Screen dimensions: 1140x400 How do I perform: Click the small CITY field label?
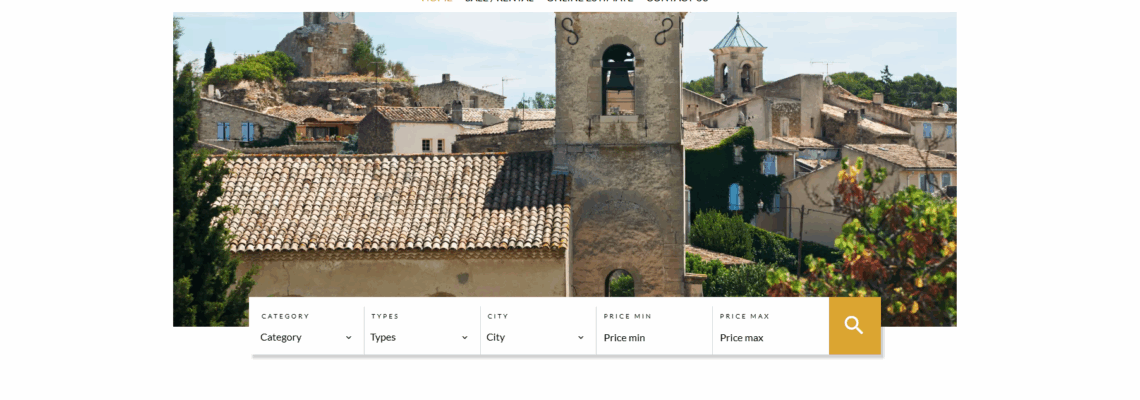coord(498,316)
